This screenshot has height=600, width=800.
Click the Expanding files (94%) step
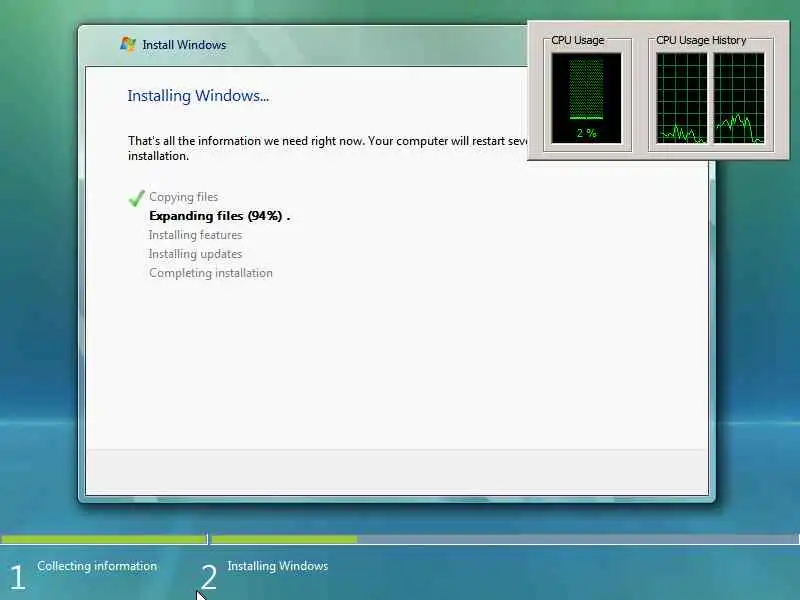pos(220,216)
